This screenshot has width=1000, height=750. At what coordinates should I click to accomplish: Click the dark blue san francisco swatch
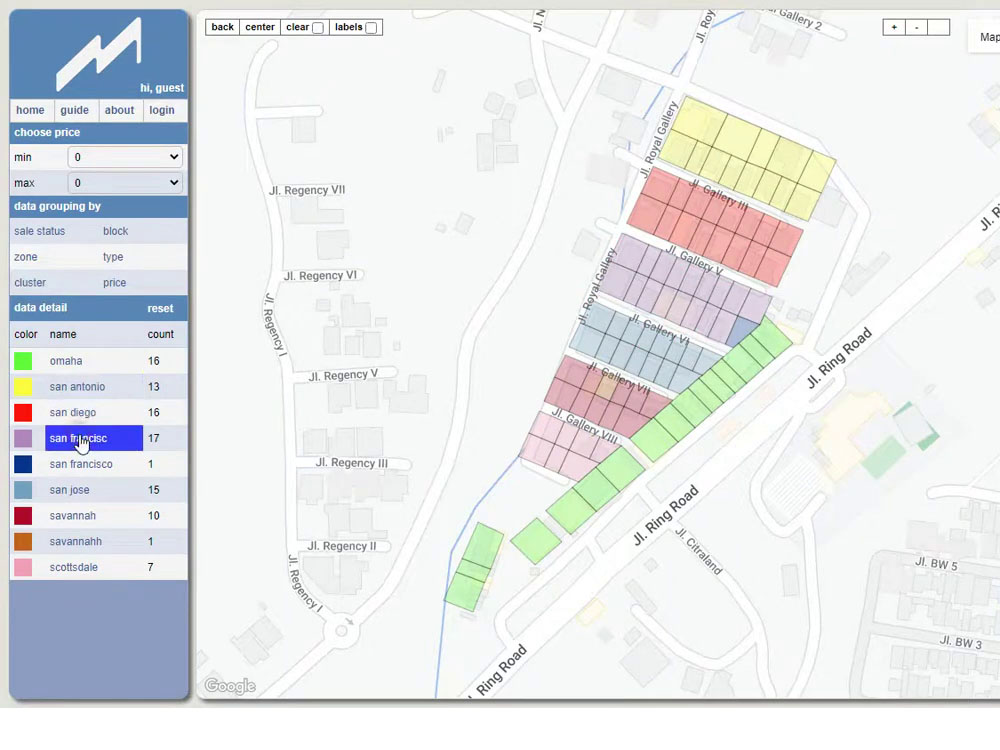coord(23,464)
